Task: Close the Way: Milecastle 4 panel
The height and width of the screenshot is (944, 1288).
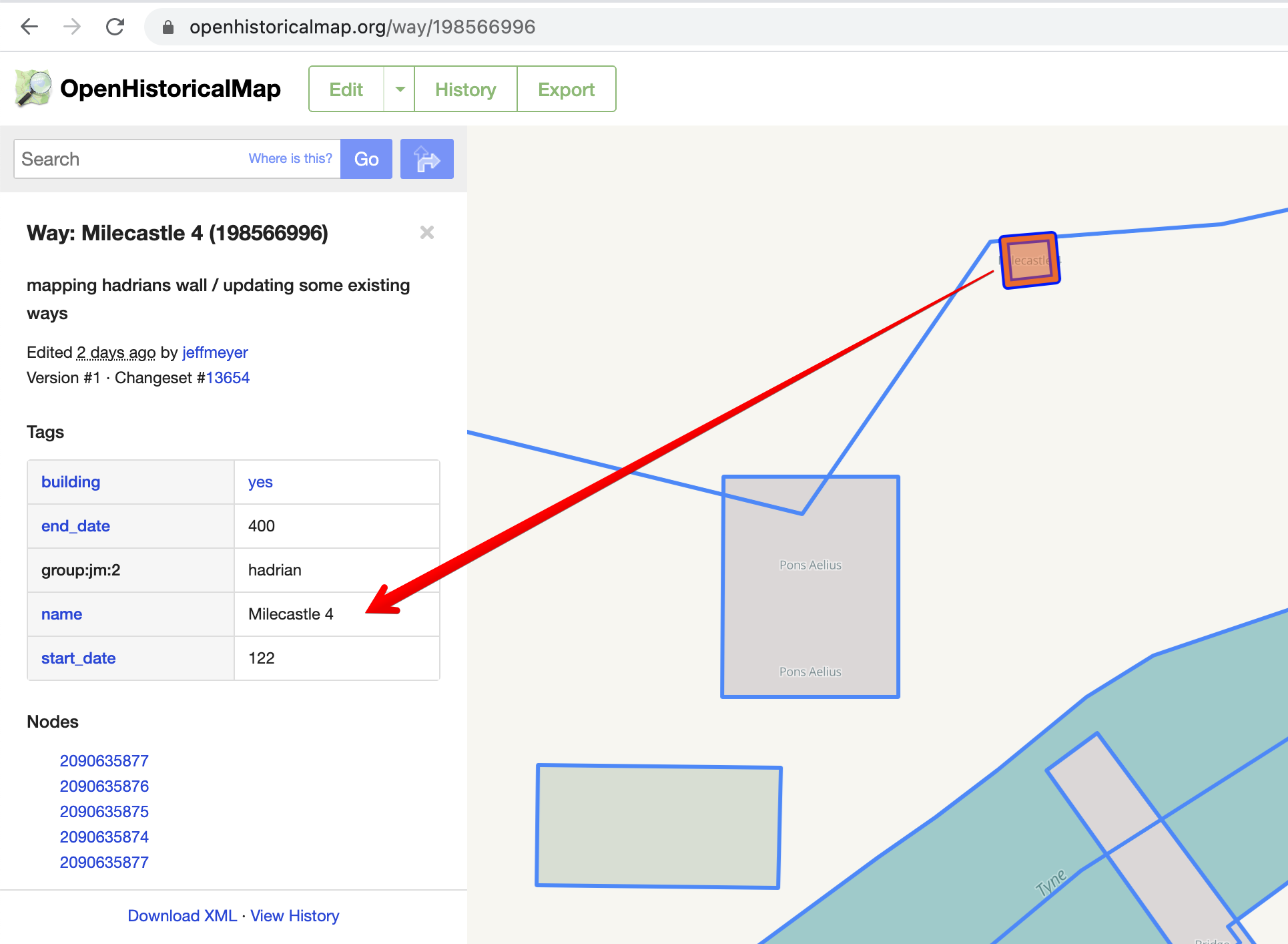Action: click(x=427, y=232)
